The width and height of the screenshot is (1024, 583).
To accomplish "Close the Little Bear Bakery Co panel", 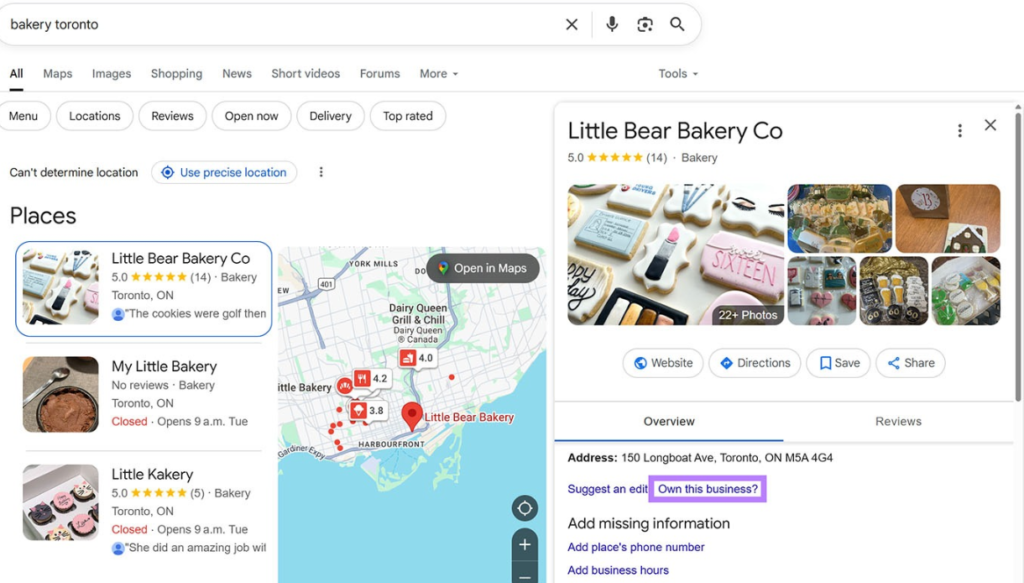I will point(990,125).
